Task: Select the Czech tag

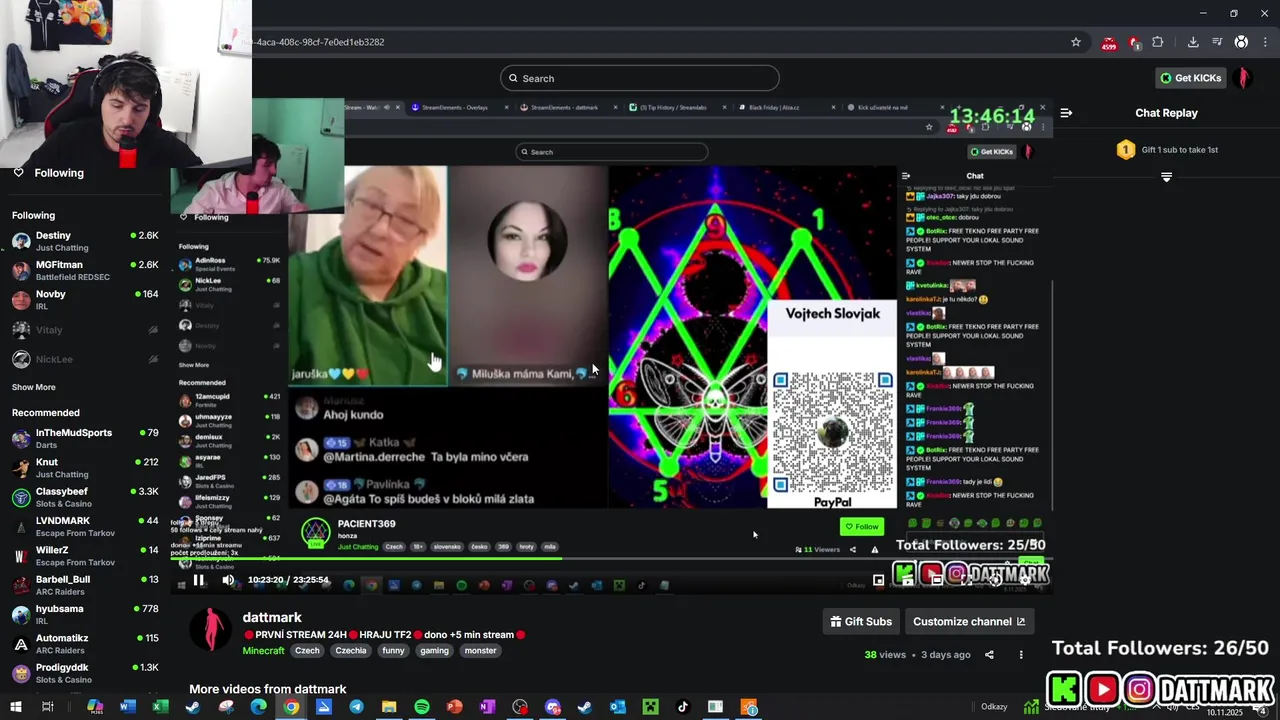Action: tap(307, 650)
